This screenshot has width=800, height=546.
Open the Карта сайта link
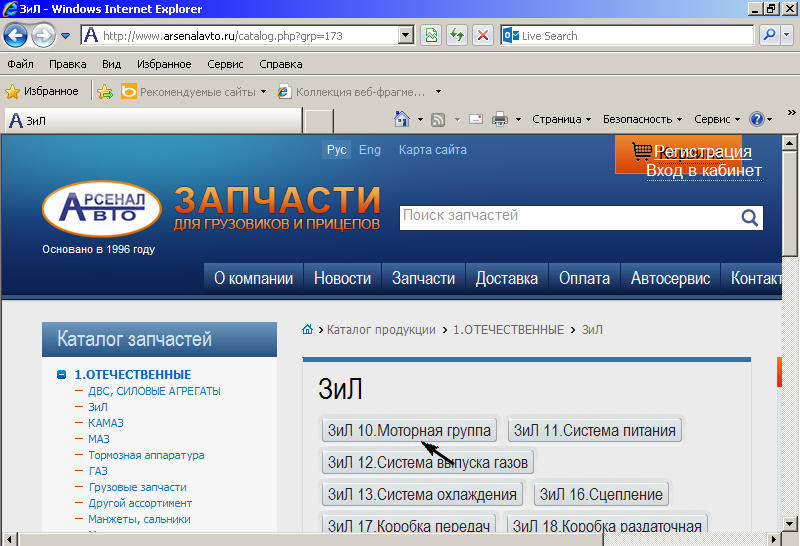point(433,150)
